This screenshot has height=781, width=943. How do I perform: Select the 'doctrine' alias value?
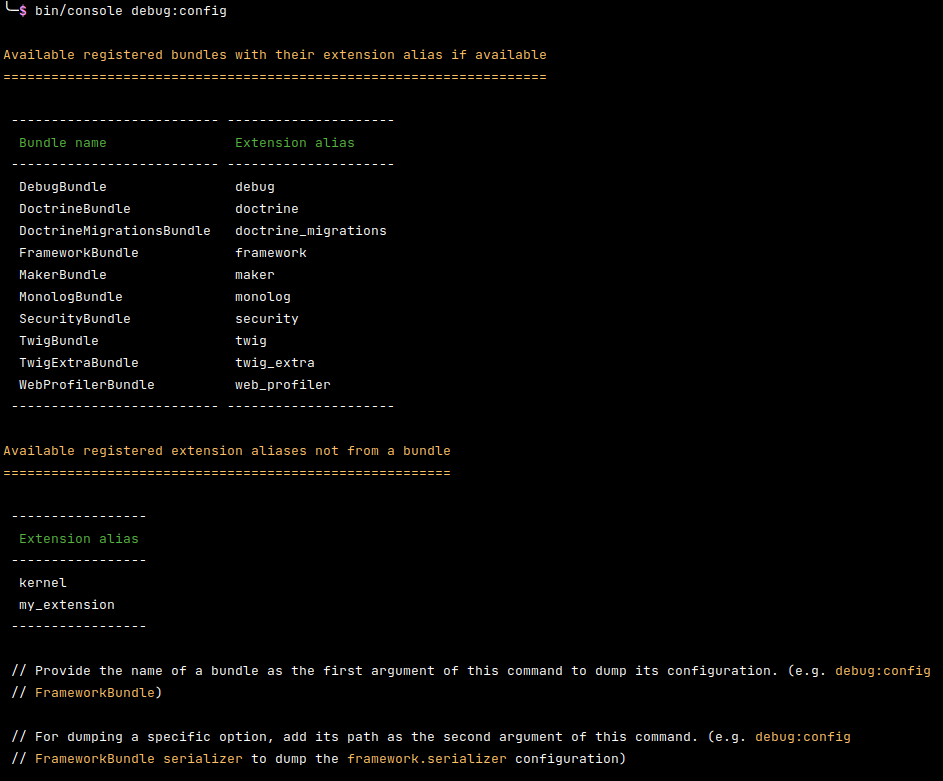267,209
